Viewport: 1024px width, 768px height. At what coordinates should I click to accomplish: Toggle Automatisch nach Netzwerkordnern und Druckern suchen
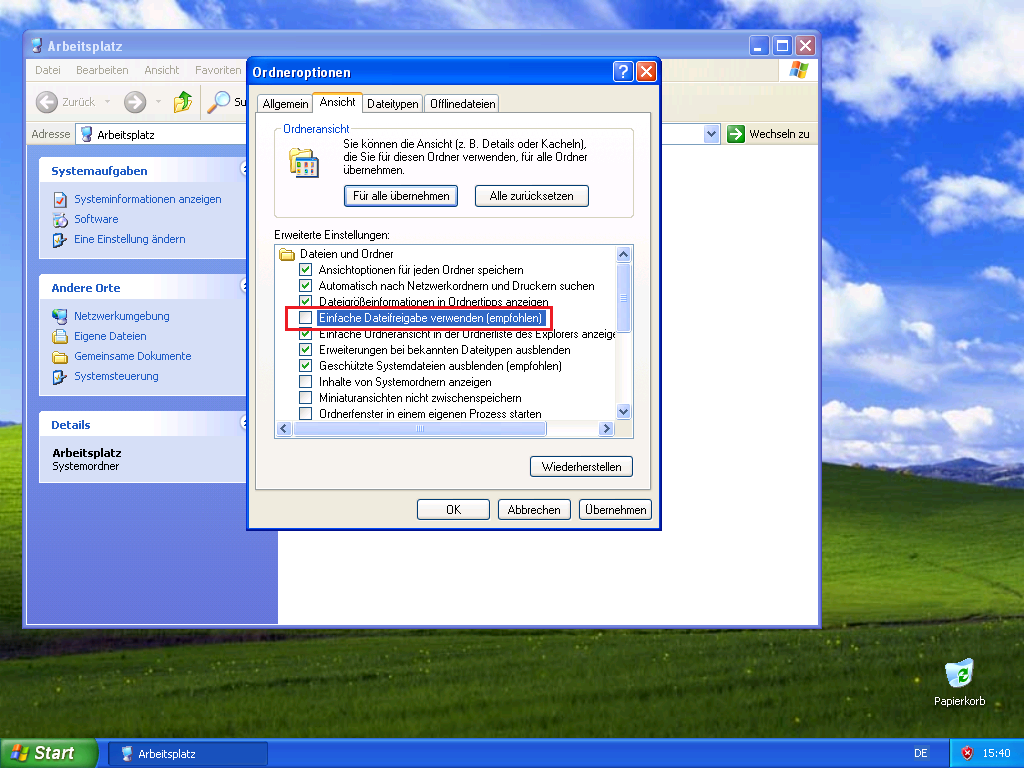click(x=306, y=285)
